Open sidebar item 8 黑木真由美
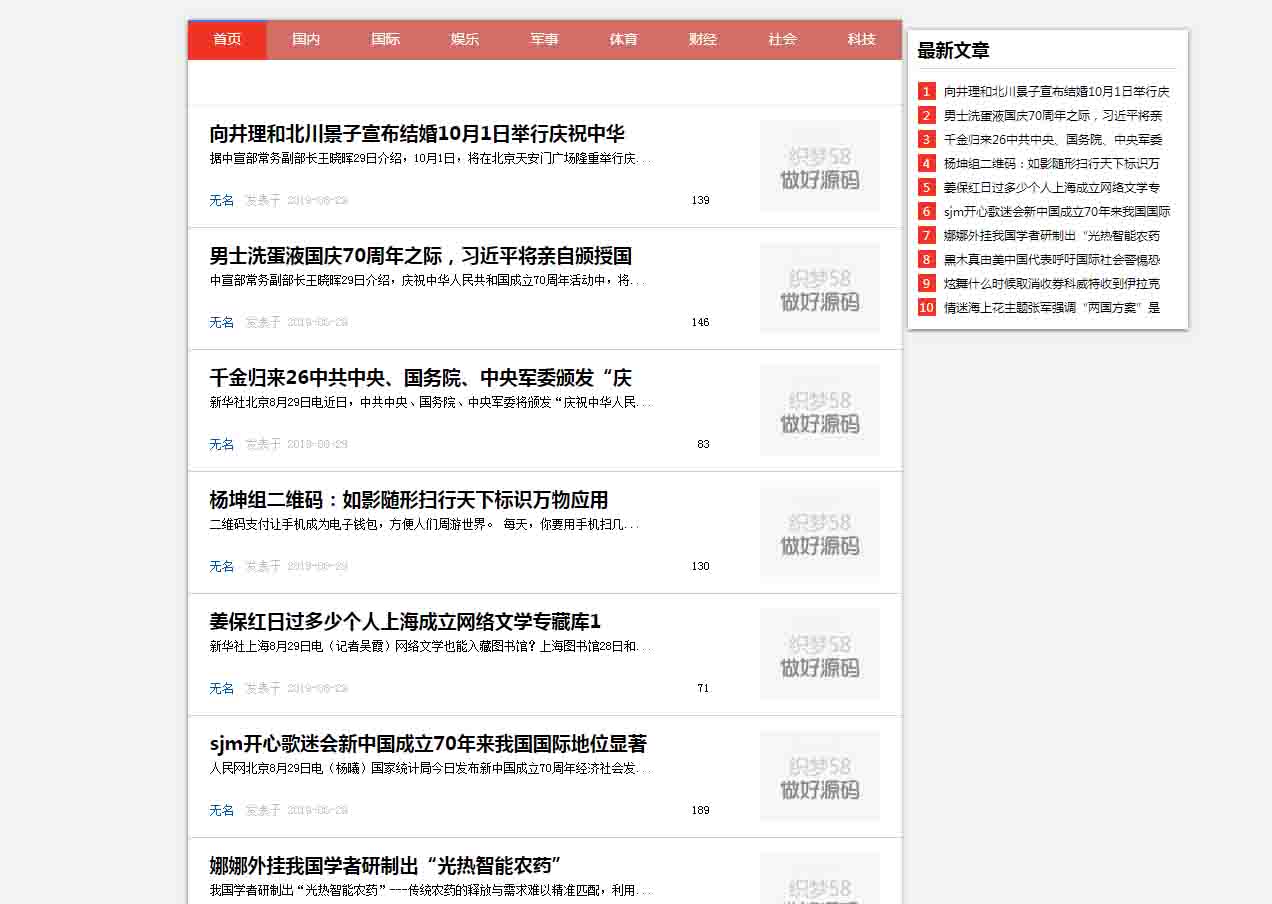Image resolution: width=1272 pixels, height=904 pixels. (1051, 260)
